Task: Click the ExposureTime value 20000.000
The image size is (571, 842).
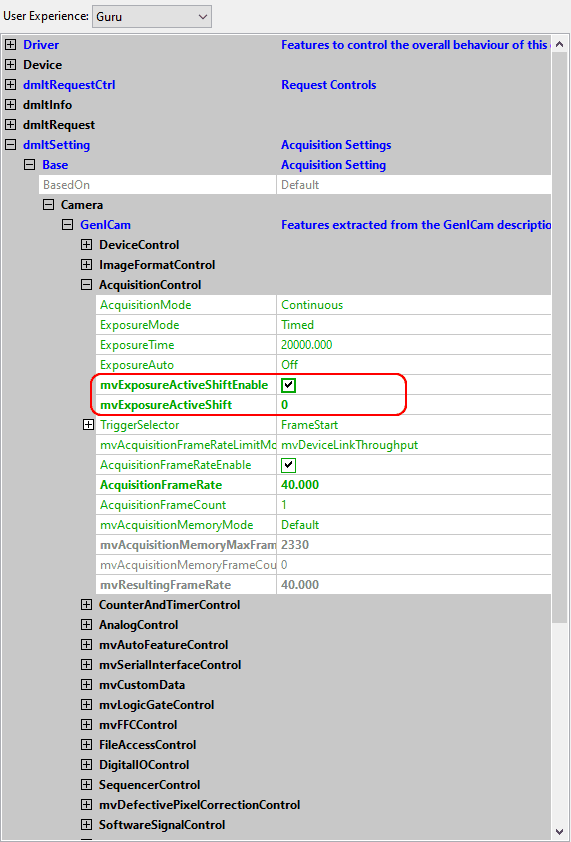Action: click(x=414, y=345)
